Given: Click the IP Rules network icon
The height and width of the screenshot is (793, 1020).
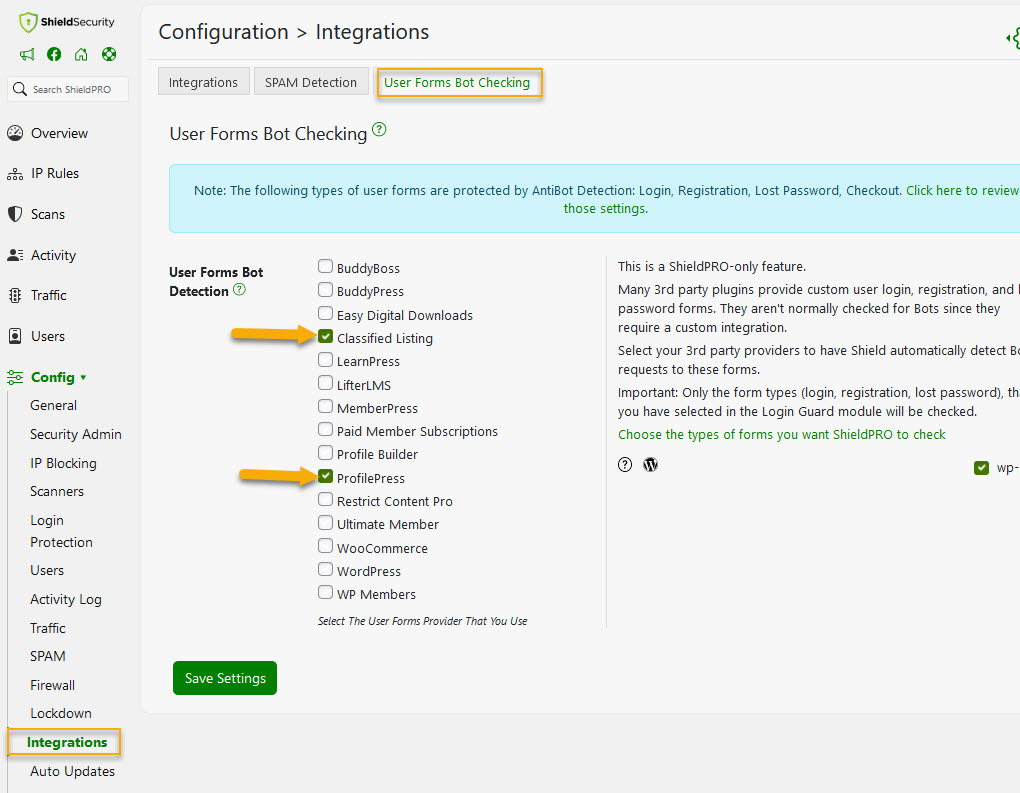Looking at the screenshot, I should [15, 174].
